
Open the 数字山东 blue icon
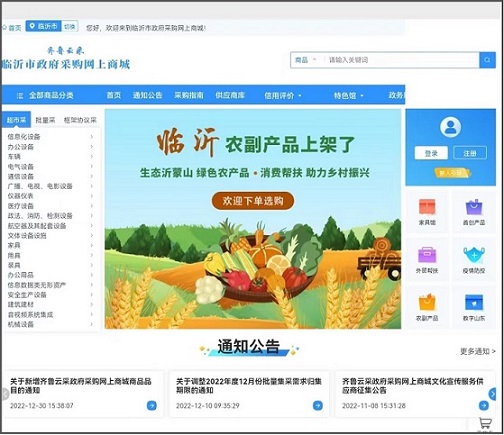click(x=474, y=302)
